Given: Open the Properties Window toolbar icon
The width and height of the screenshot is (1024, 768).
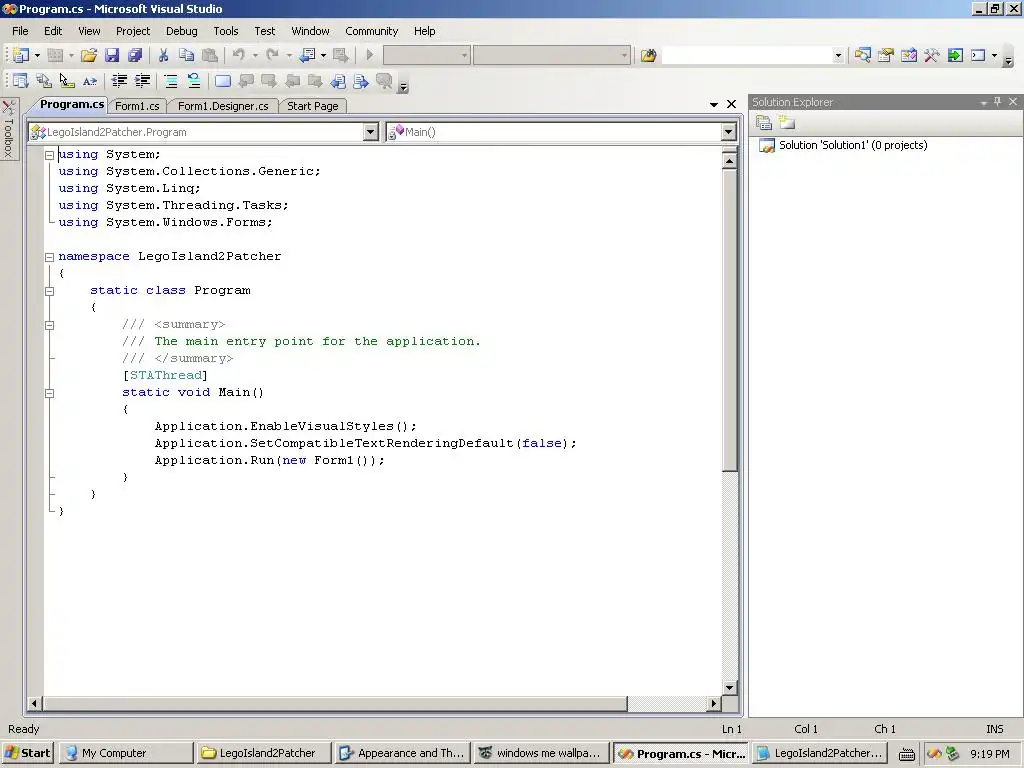Looking at the screenshot, I should point(886,56).
